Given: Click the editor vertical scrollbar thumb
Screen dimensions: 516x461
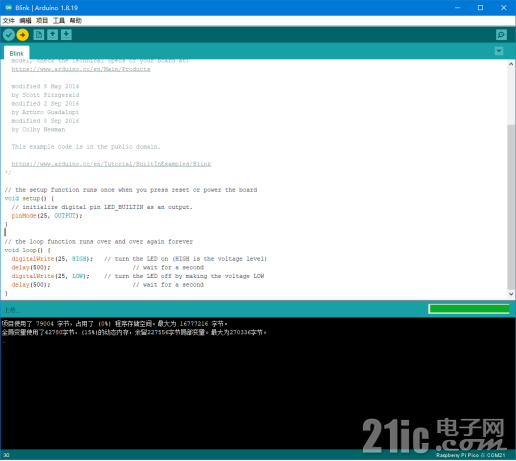Looking at the screenshot, I should (511, 207).
